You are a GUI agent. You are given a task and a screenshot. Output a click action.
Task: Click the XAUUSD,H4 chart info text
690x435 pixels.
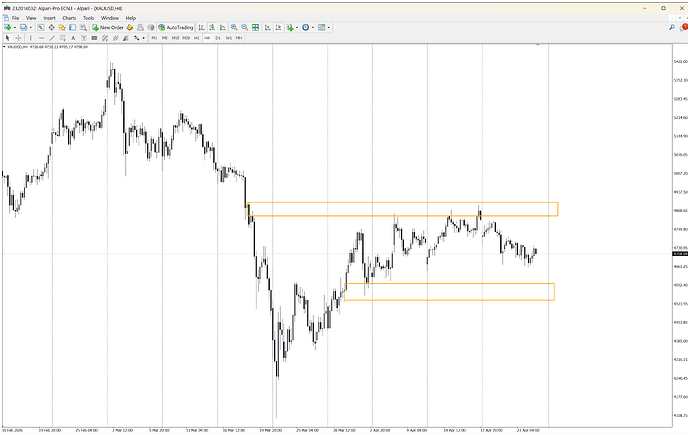point(47,47)
